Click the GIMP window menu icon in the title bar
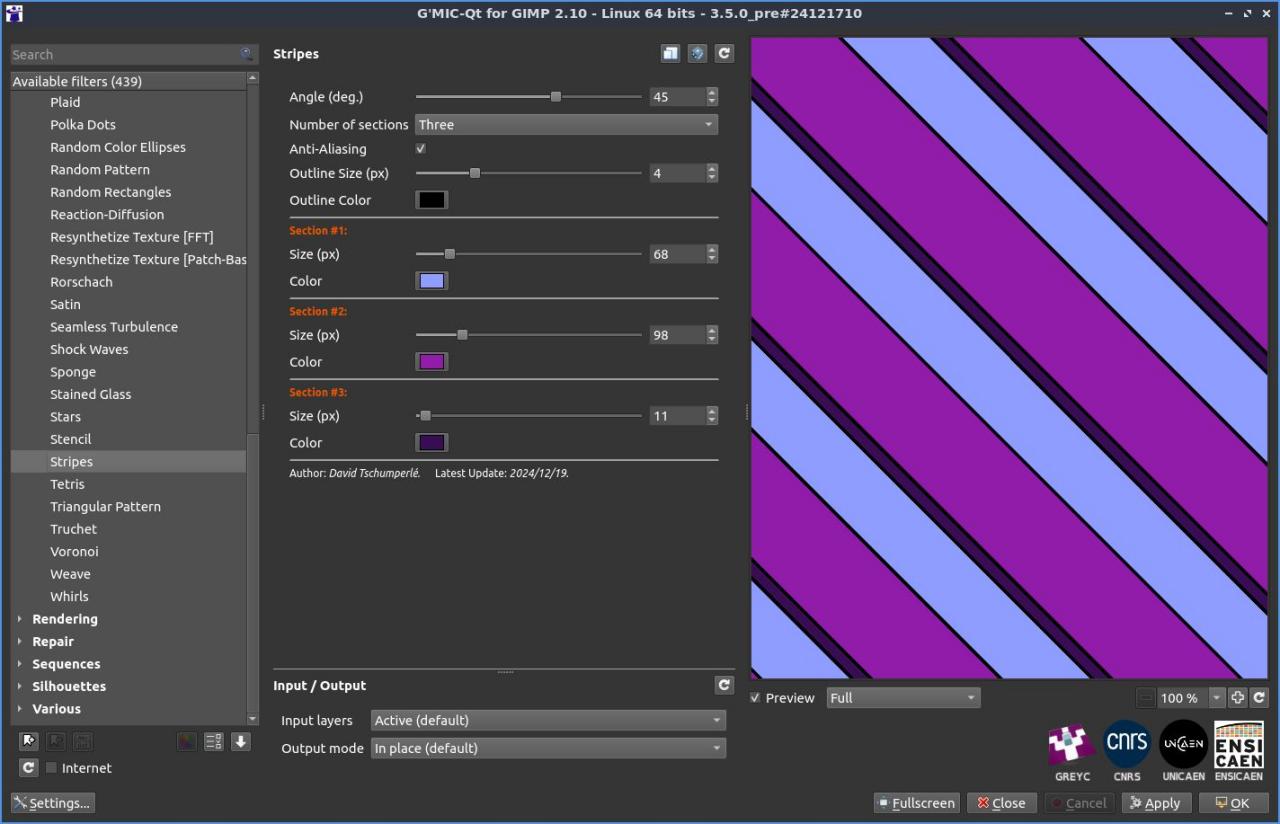 point(13,13)
